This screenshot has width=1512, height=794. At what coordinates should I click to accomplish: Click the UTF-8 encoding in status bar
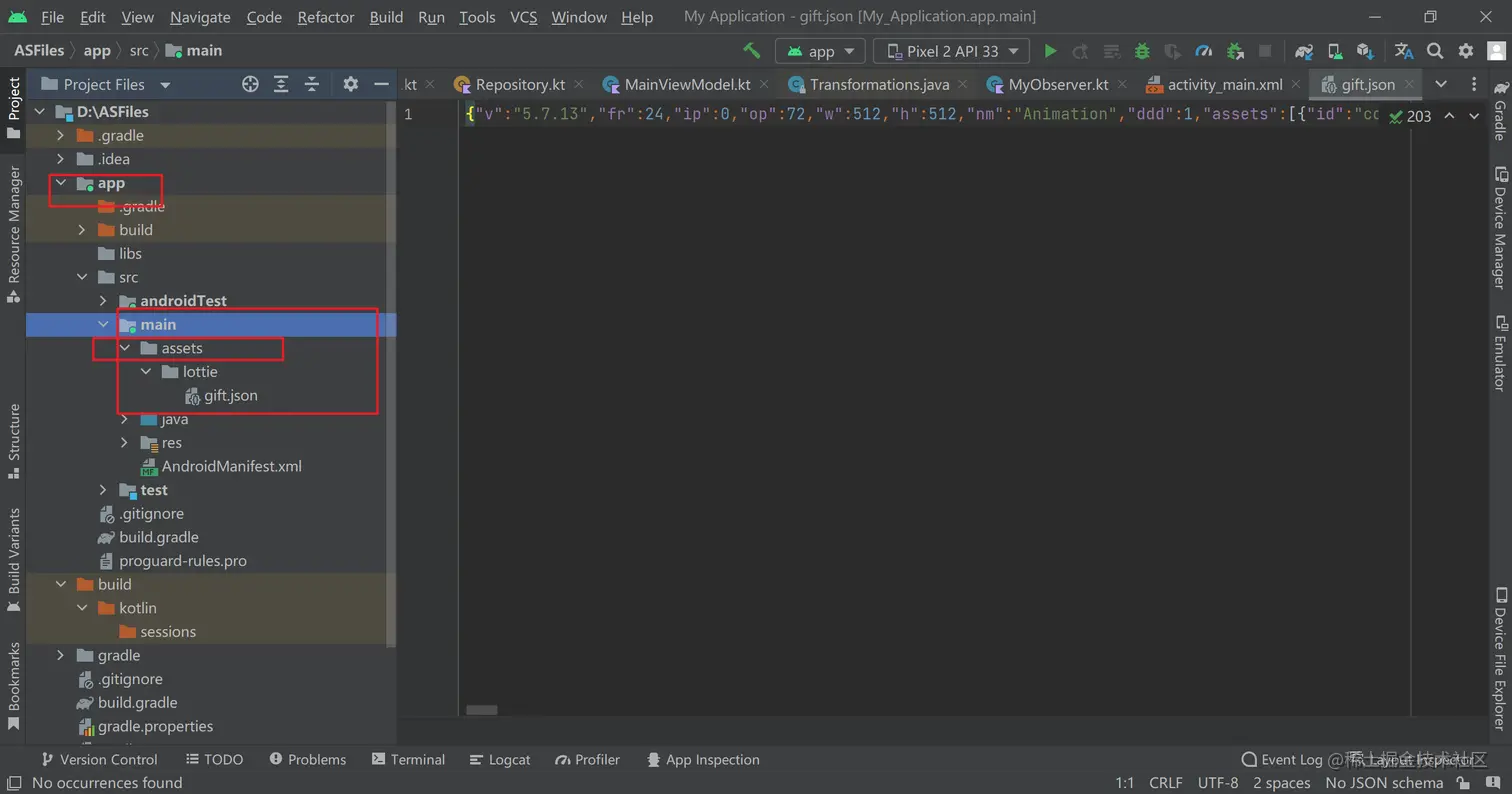[x=1218, y=783]
